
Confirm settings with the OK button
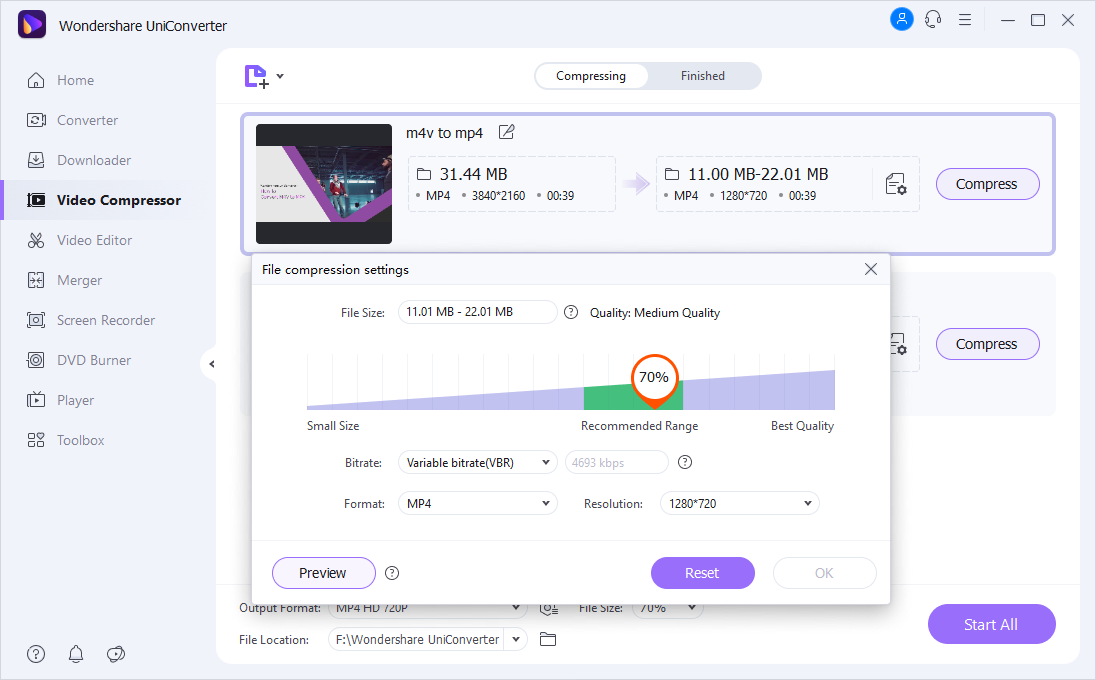[825, 573]
